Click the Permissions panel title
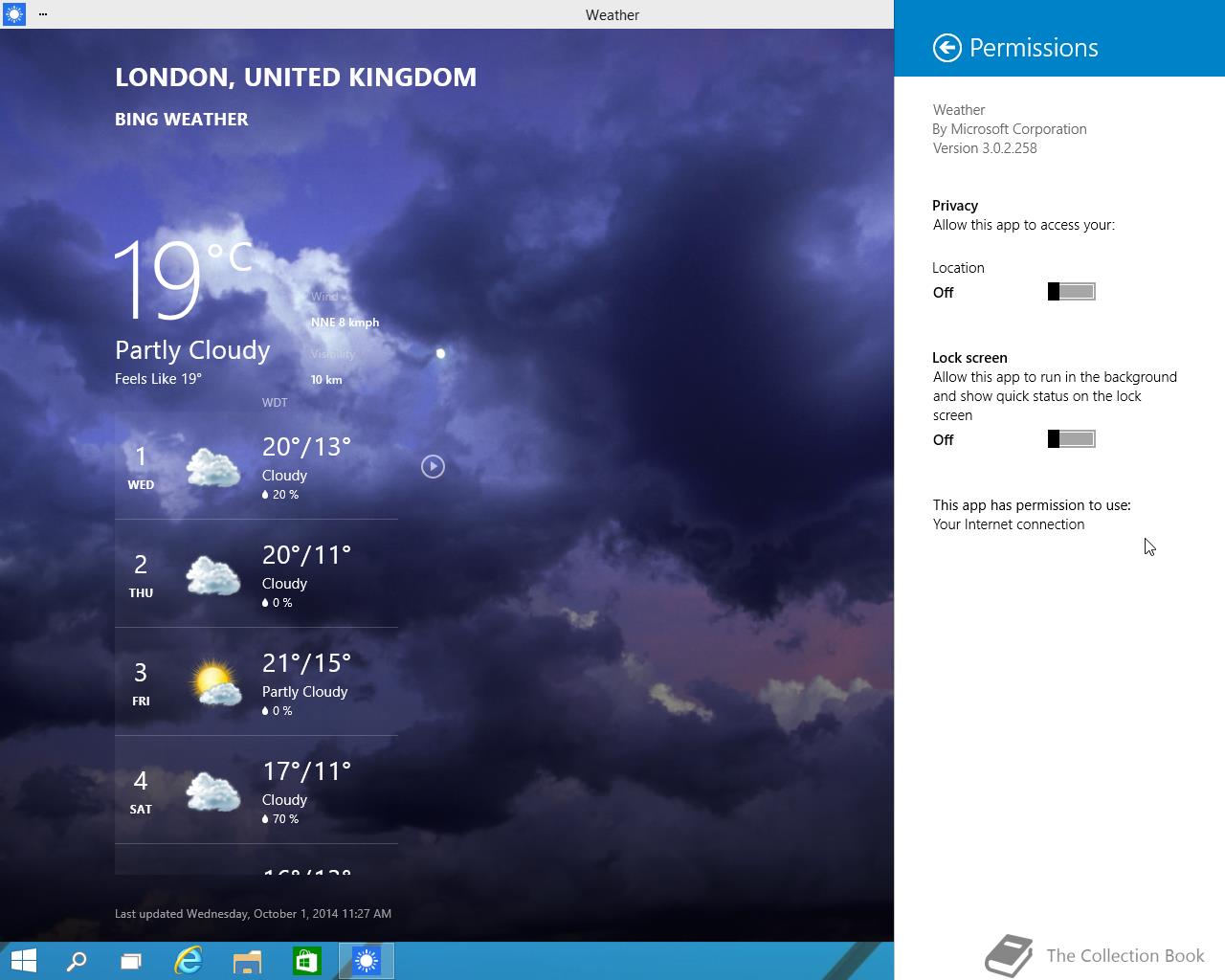Image resolution: width=1225 pixels, height=980 pixels. click(1034, 48)
